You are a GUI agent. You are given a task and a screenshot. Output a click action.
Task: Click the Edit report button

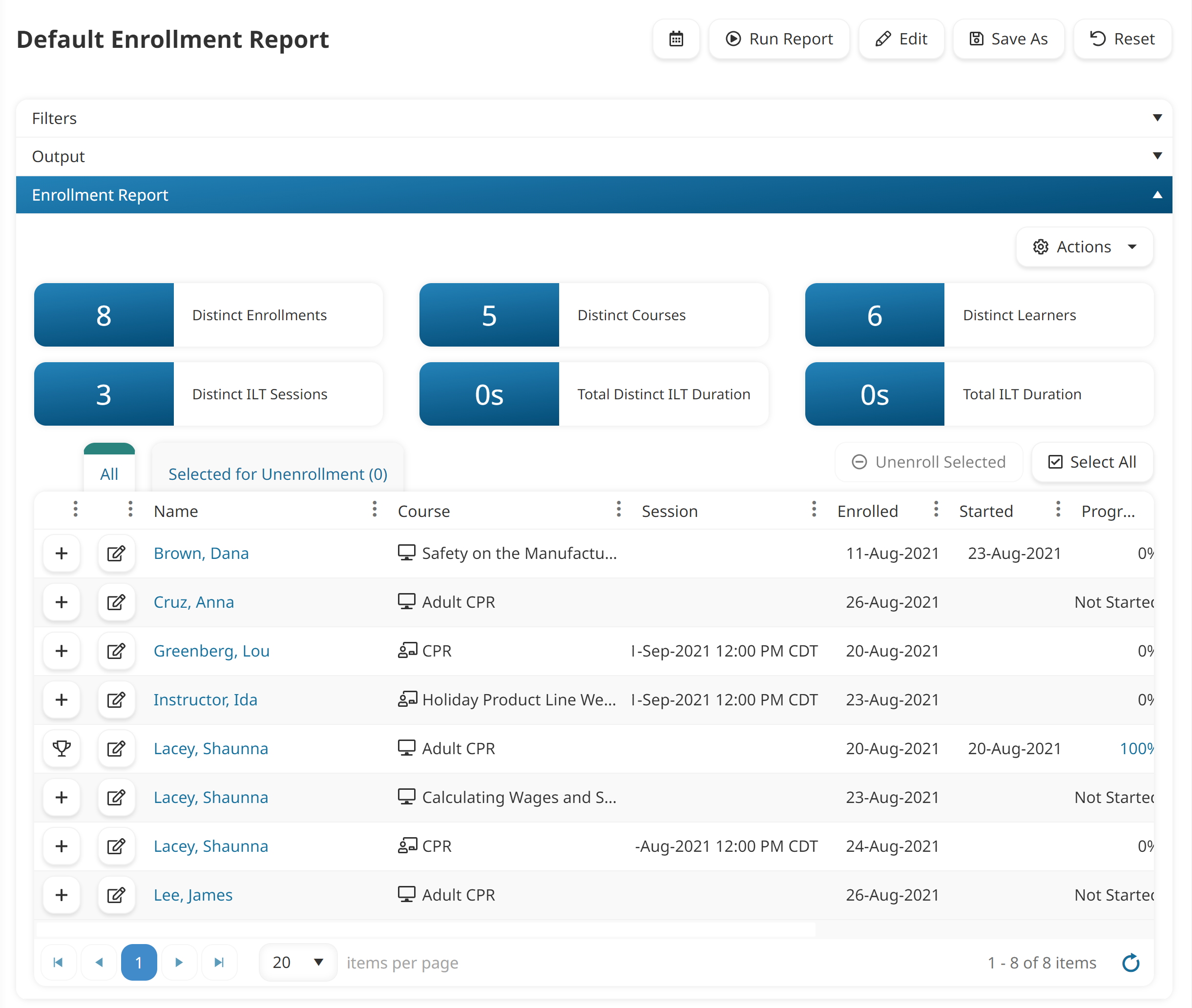[x=901, y=39]
